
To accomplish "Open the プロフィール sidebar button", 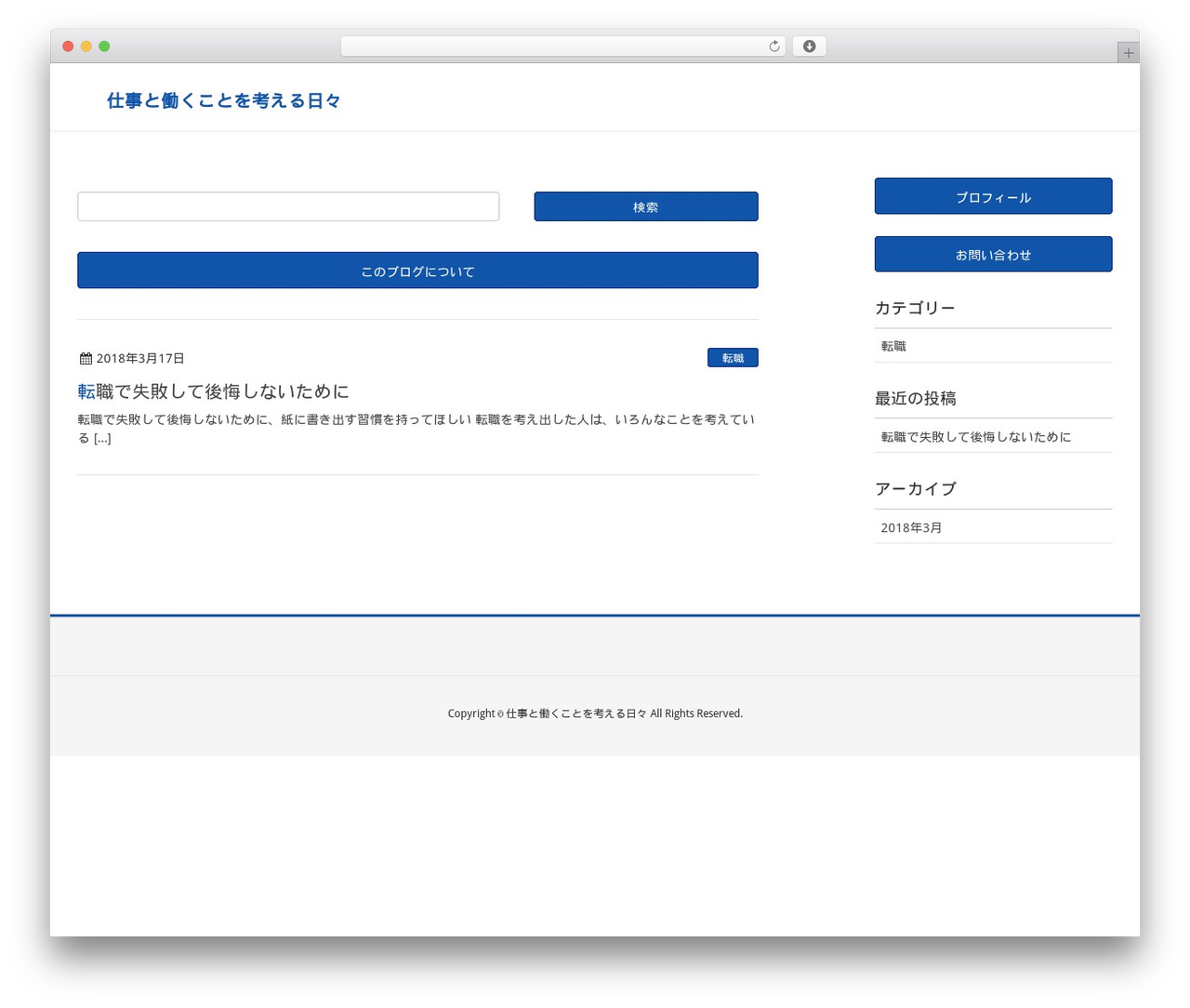I will [x=993, y=196].
